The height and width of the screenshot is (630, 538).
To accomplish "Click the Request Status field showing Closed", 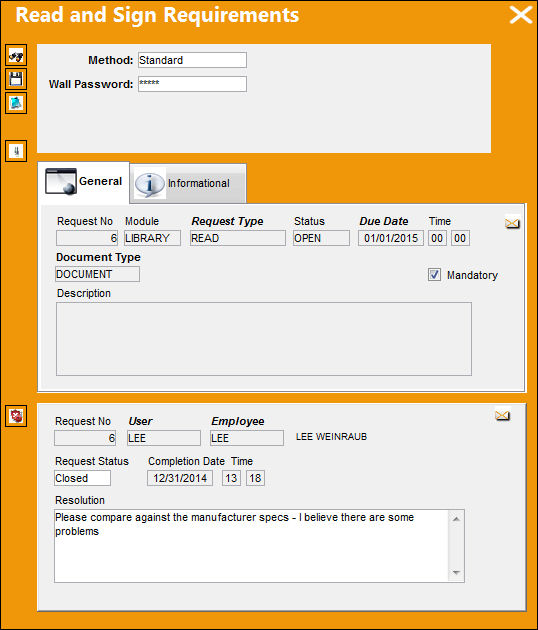I will point(82,478).
